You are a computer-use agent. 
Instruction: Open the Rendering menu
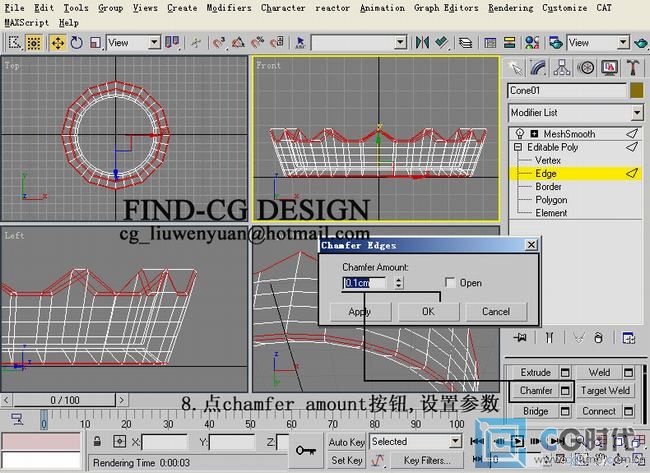coord(510,8)
